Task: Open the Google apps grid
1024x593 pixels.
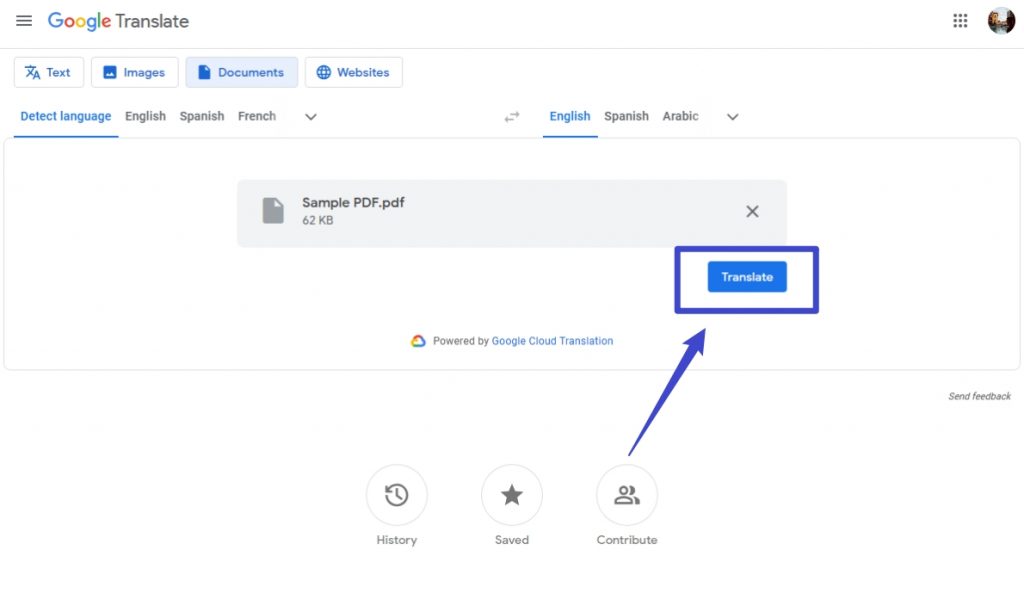Action: 960,21
